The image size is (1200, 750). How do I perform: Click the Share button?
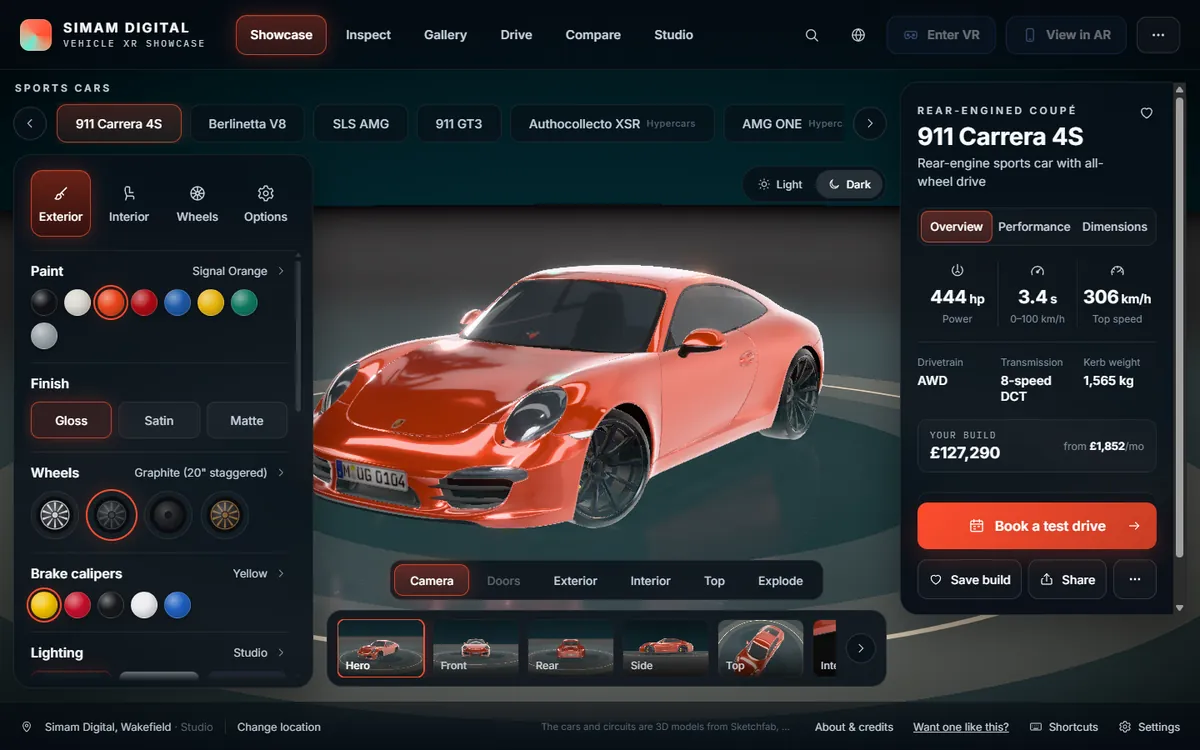point(1067,579)
